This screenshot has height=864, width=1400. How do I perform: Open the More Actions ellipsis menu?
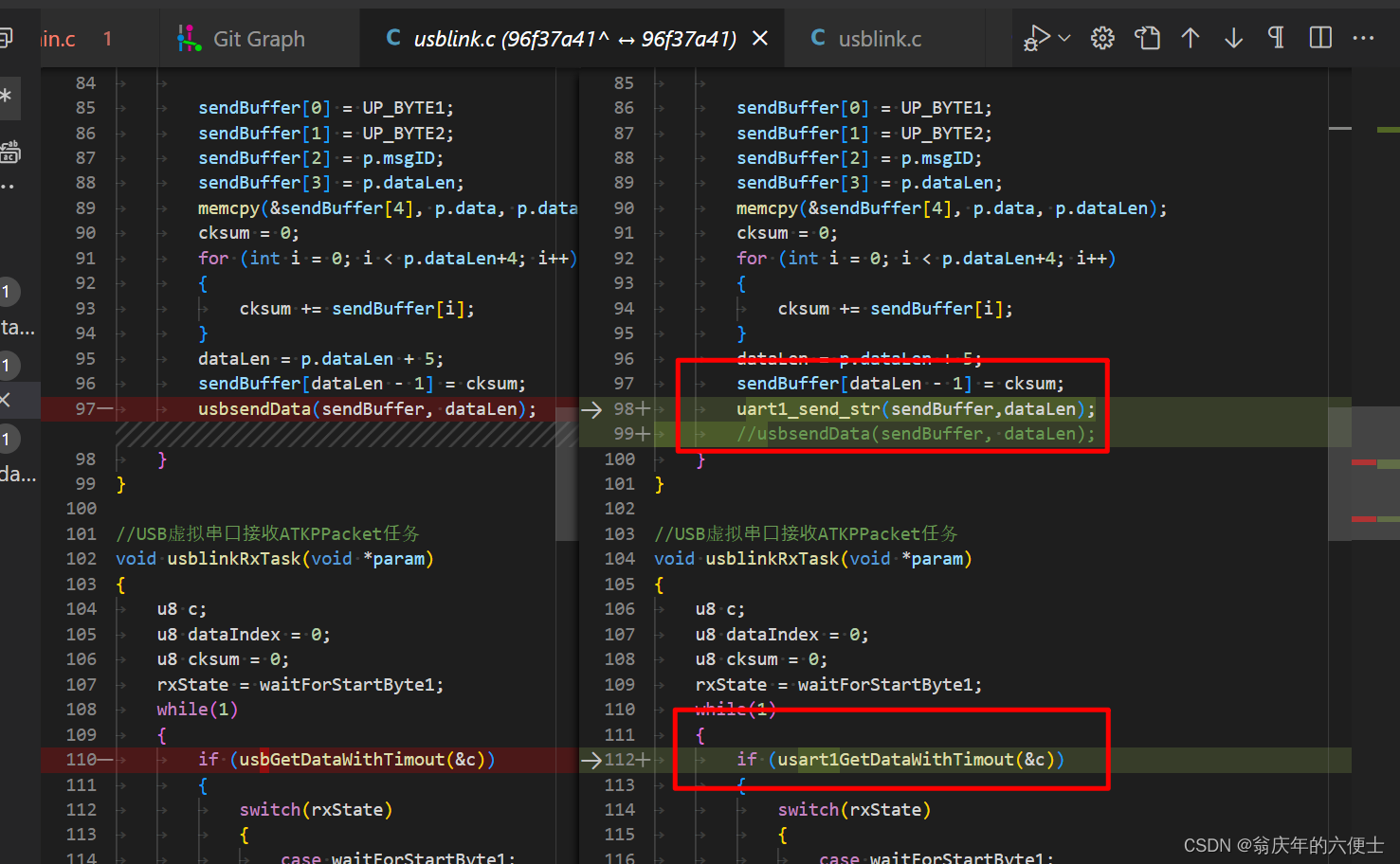(1364, 38)
